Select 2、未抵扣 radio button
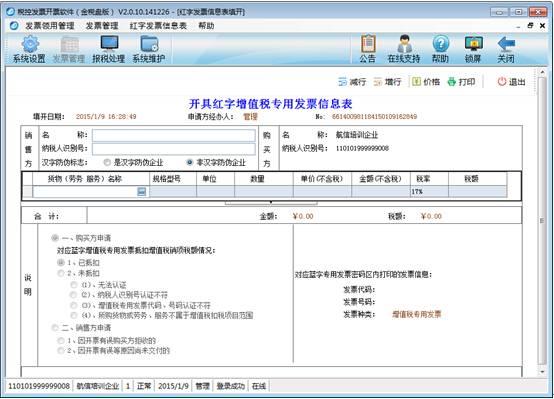This screenshot has height=399, width=554. tap(61, 273)
